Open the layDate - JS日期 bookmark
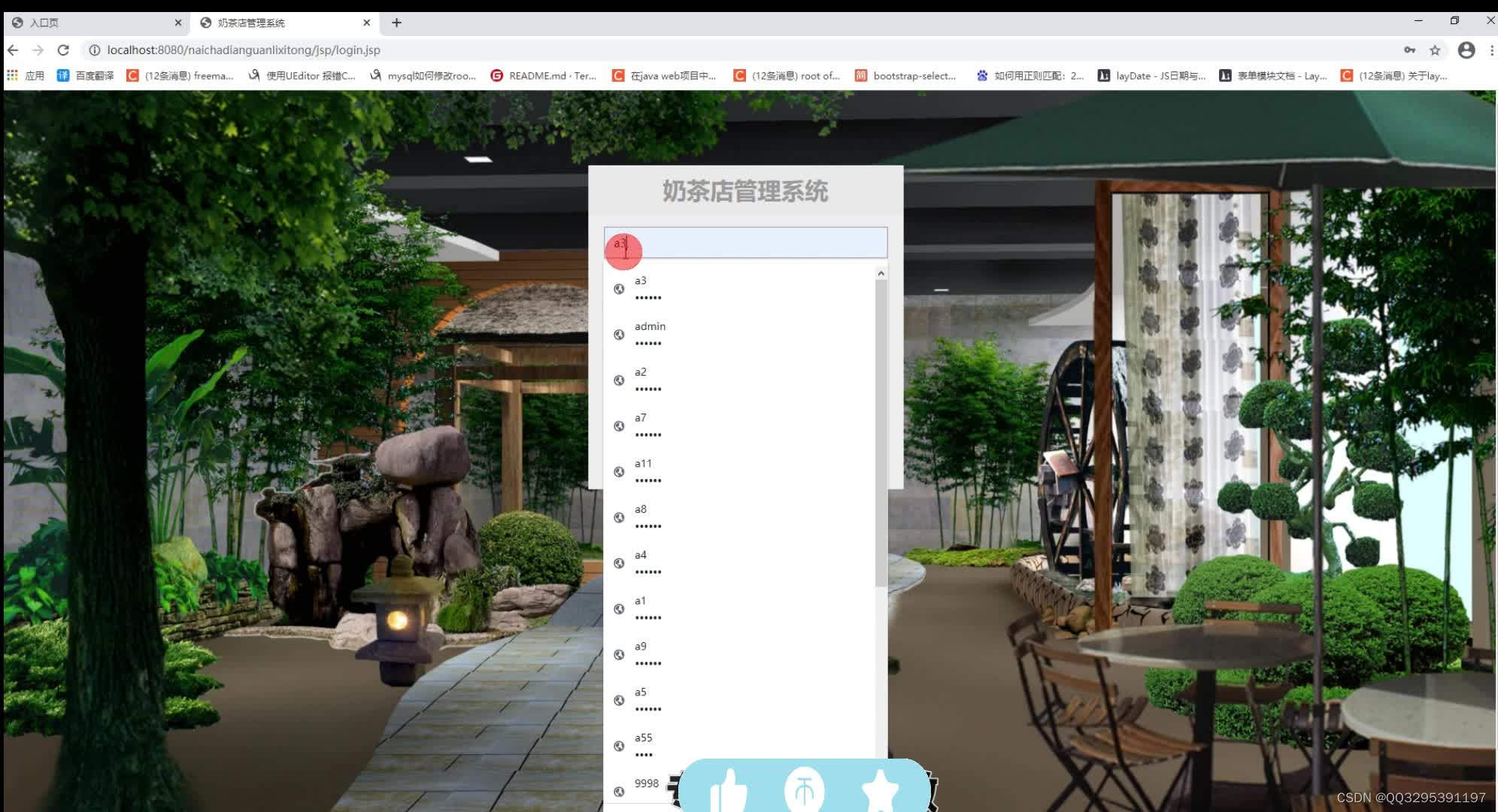 1152,75
